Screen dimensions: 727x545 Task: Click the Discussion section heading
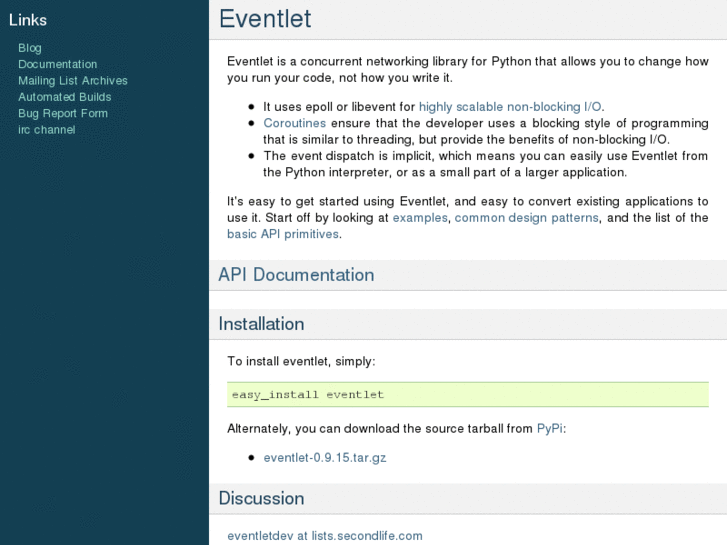pyautogui.click(x=261, y=498)
